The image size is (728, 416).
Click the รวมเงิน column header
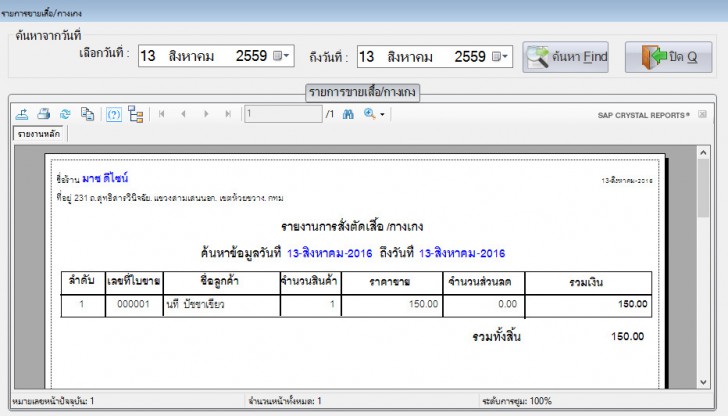click(586, 282)
